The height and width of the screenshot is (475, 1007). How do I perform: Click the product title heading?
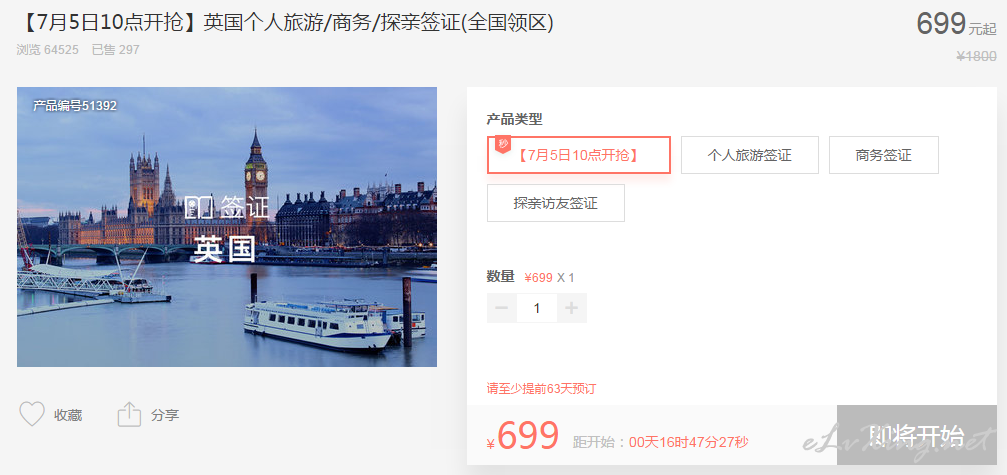(286, 23)
